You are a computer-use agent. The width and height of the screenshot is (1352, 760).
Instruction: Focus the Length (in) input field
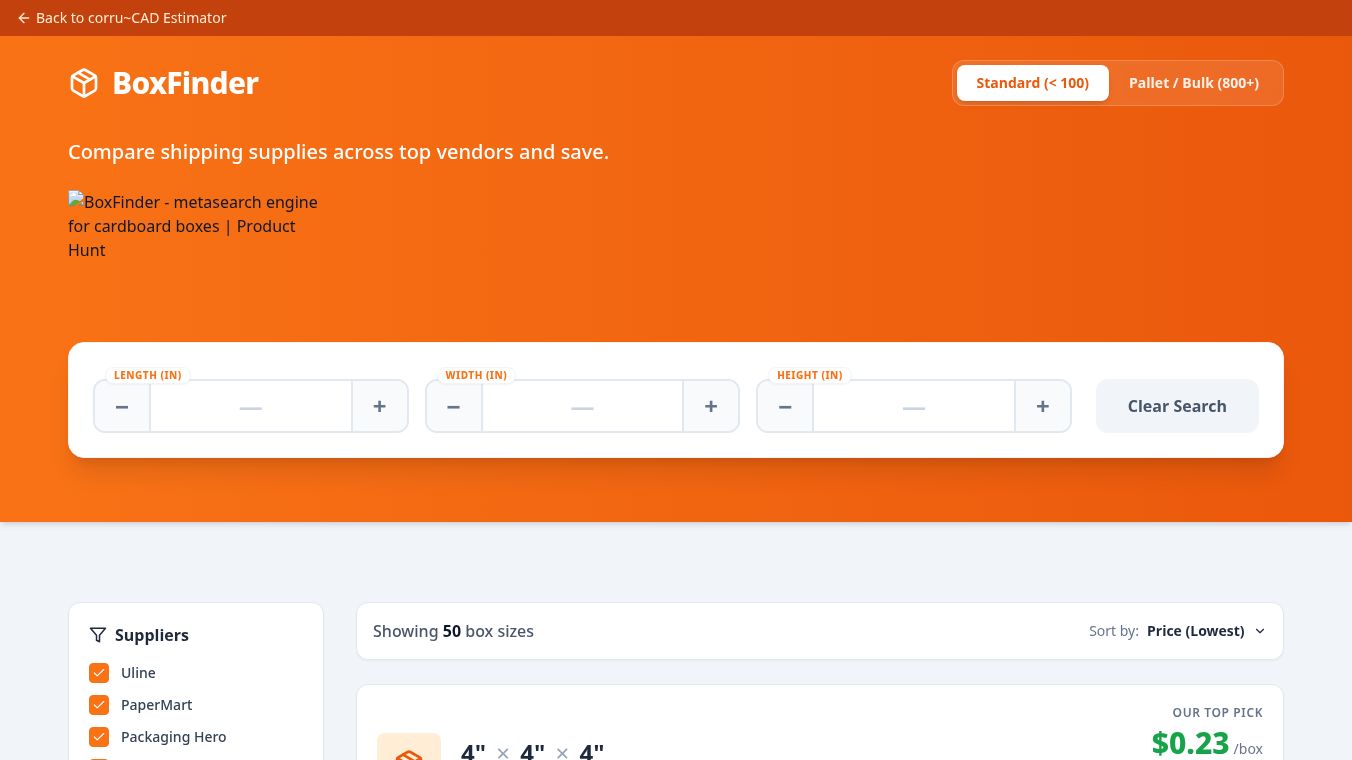251,406
